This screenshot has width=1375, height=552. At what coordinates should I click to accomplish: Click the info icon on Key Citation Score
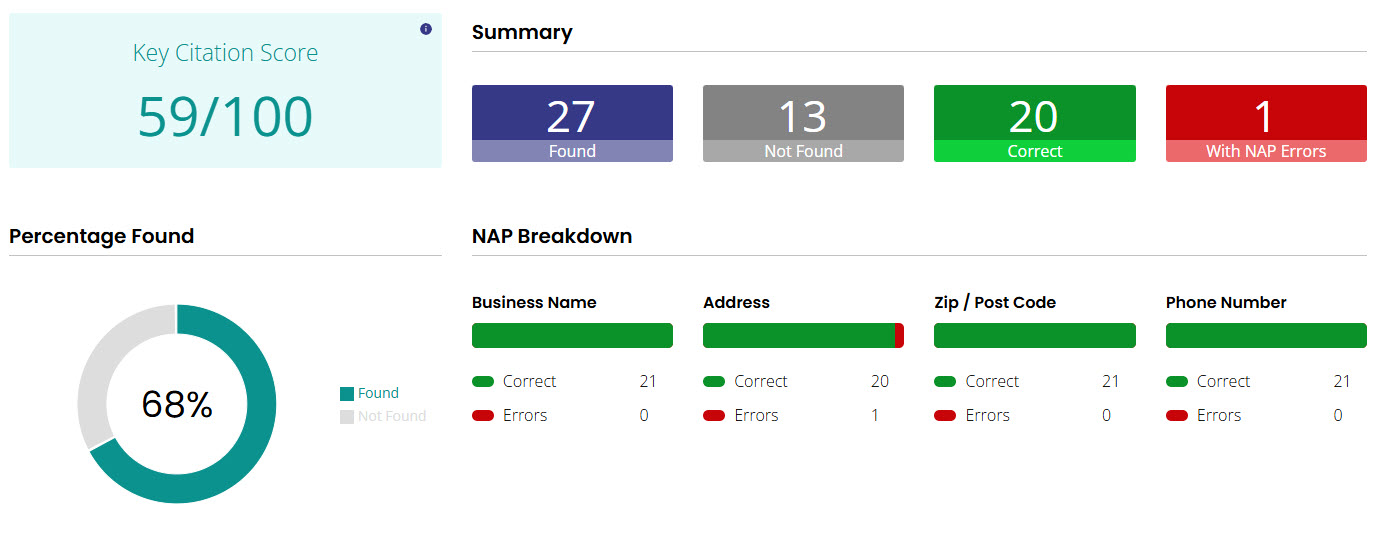click(x=426, y=29)
